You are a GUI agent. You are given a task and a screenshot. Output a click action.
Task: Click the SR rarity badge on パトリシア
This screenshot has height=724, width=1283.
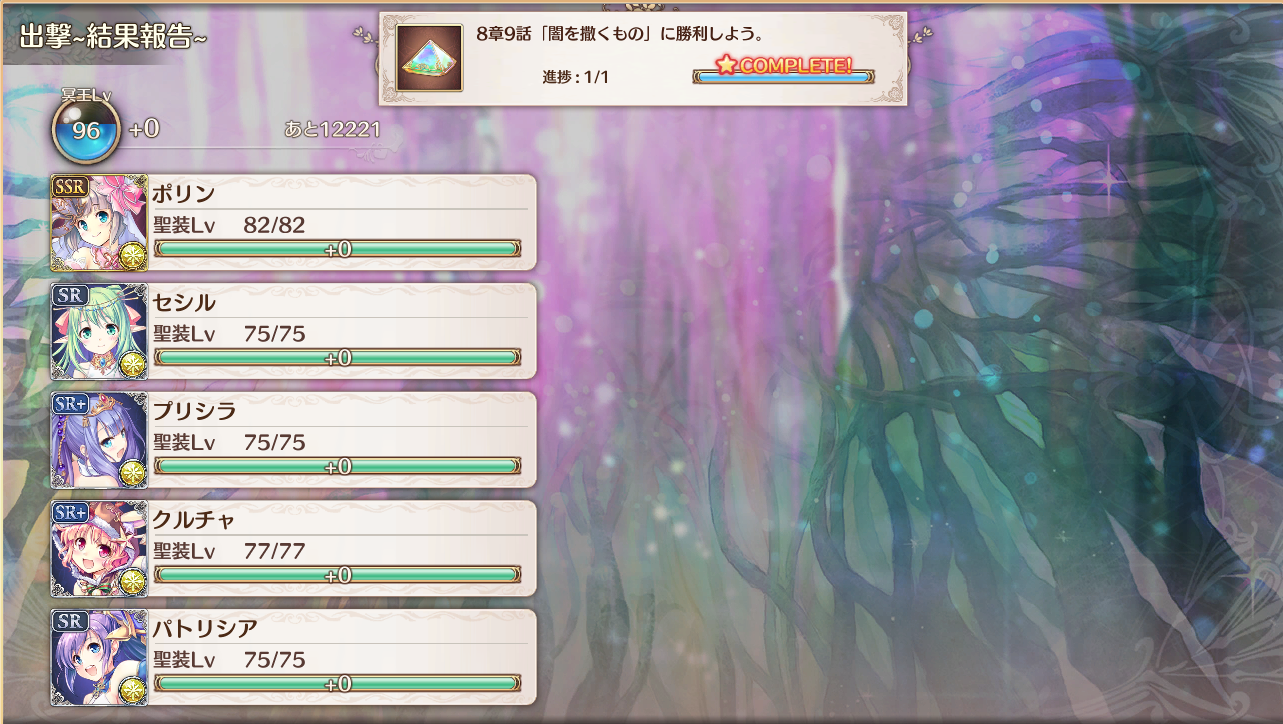point(70,621)
